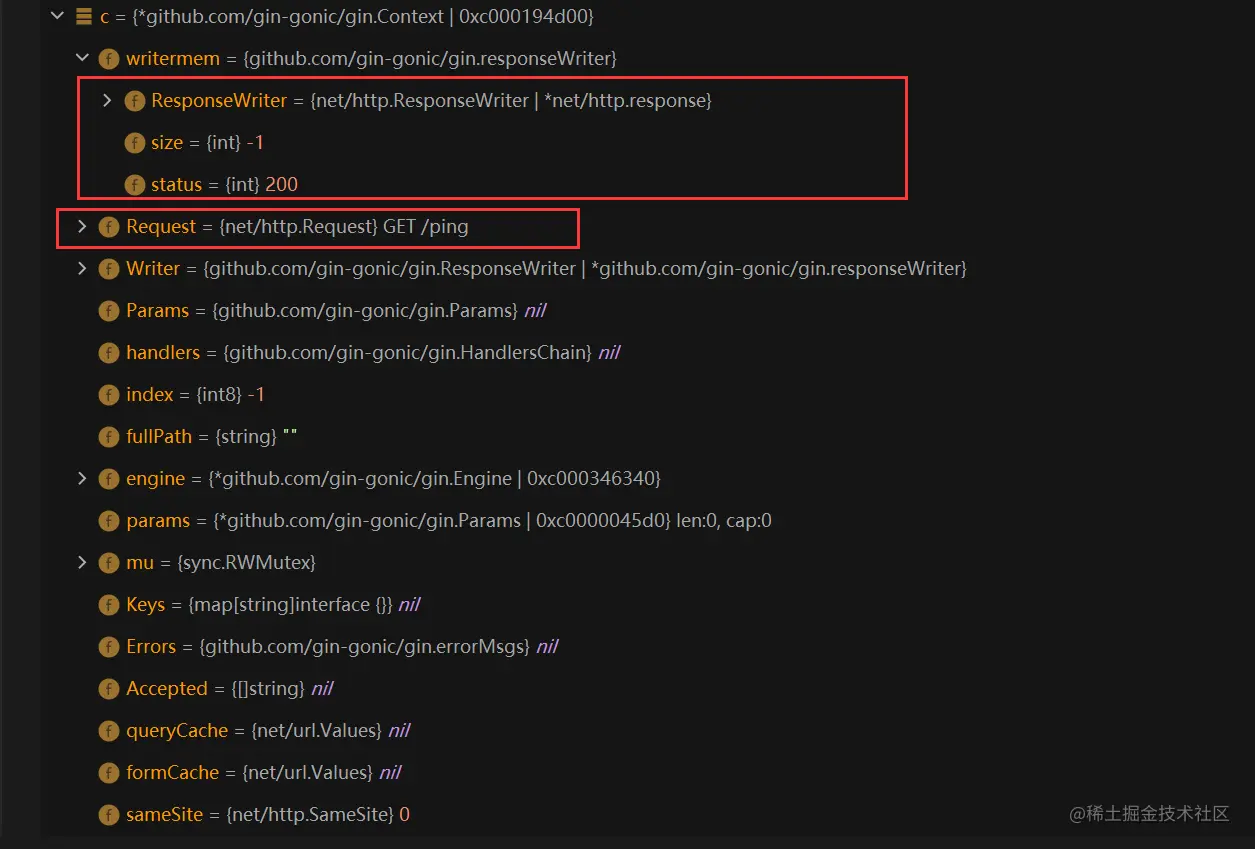Click the GET /ping request value

(x=426, y=227)
